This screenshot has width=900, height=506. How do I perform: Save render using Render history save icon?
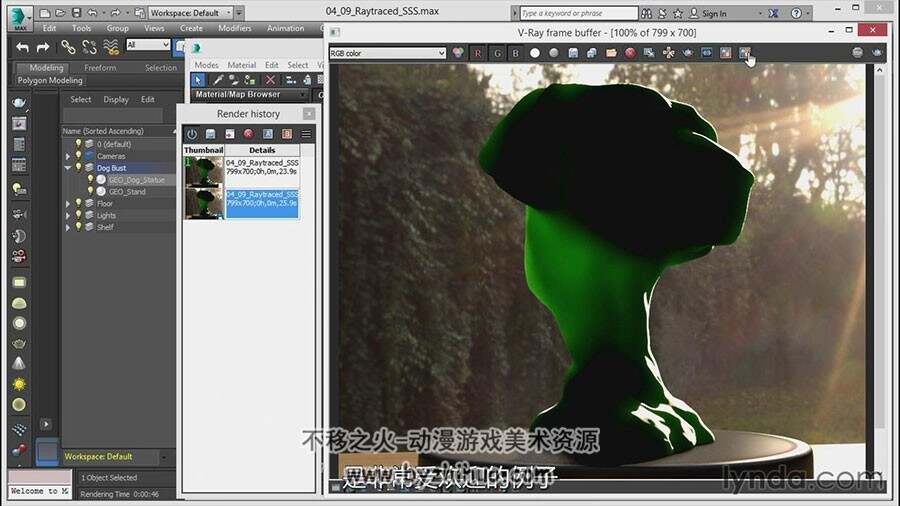click(x=211, y=134)
